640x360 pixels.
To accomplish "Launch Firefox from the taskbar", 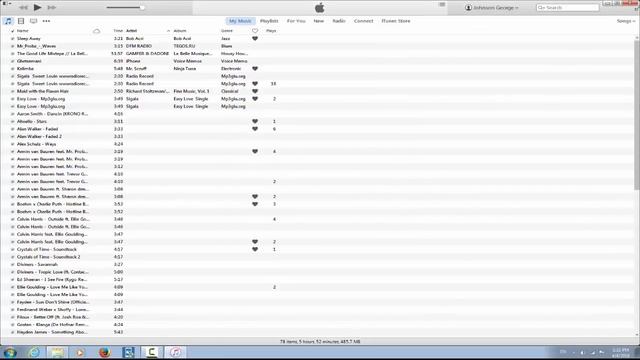I will coord(104,352).
